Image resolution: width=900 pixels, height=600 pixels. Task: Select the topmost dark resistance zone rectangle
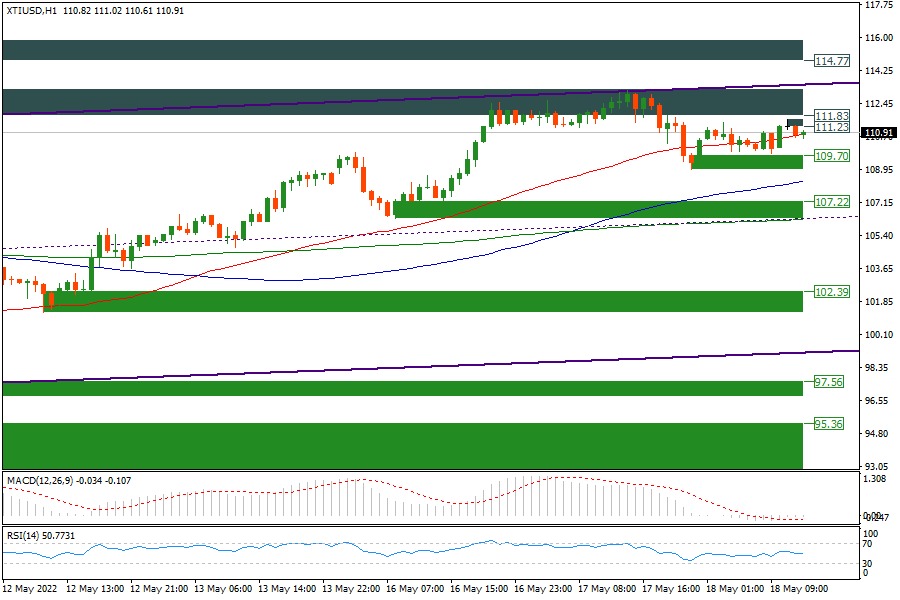tap(402, 50)
